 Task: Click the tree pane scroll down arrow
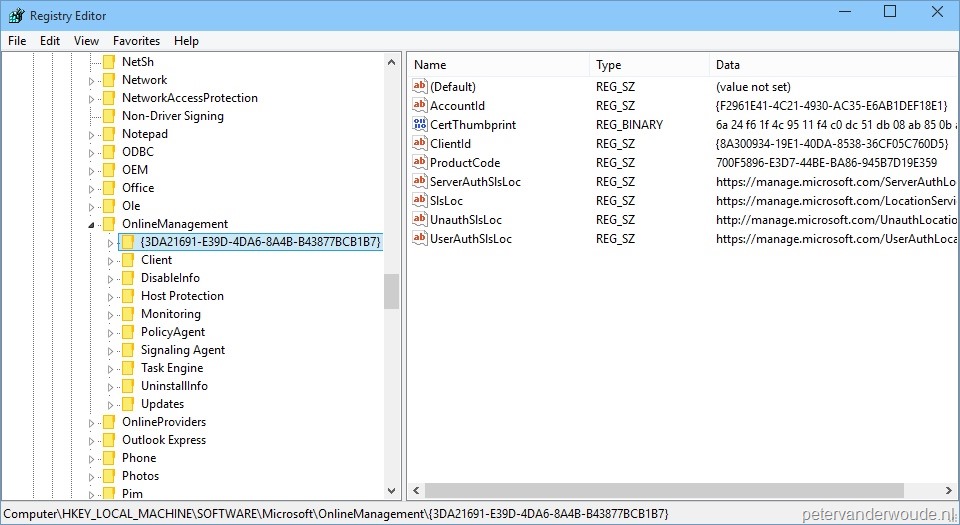392,491
